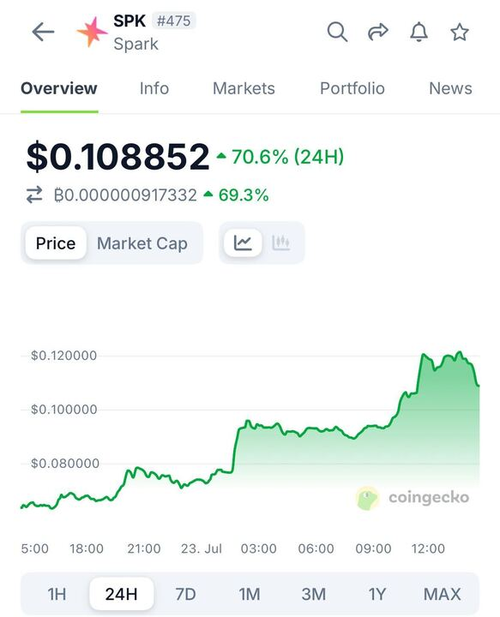The width and height of the screenshot is (500, 617).
Task: Select the 24H time range
Action: 121,594
